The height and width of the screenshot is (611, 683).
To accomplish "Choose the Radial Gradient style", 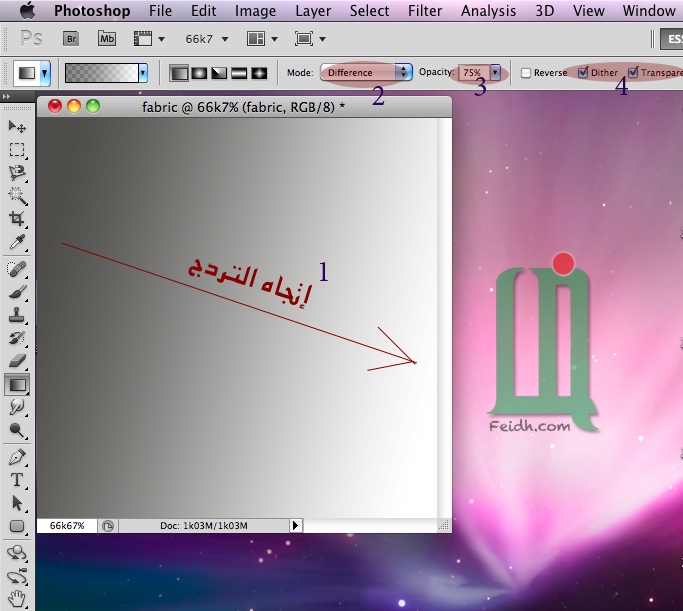I will (199, 73).
